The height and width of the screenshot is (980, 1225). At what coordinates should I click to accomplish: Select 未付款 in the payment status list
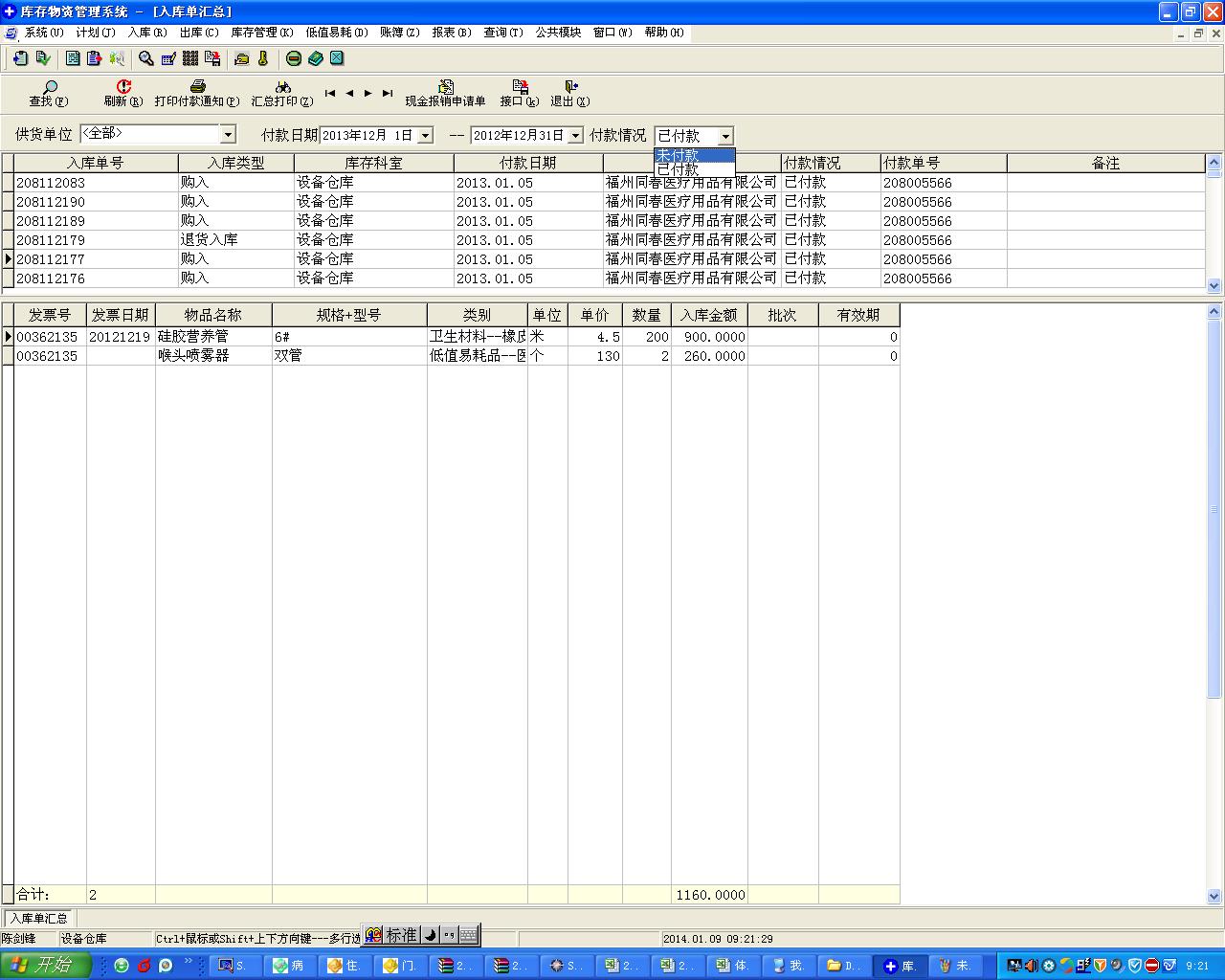(x=678, y=155)
